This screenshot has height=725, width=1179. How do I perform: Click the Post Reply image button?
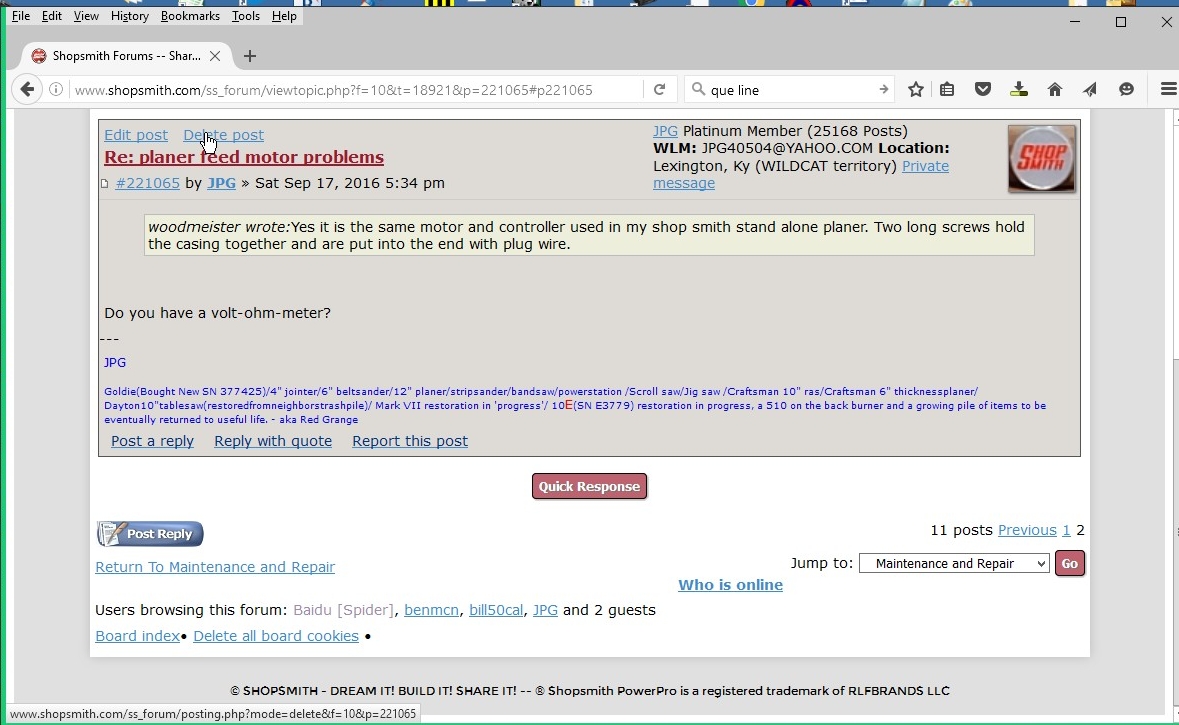[150, 534]
